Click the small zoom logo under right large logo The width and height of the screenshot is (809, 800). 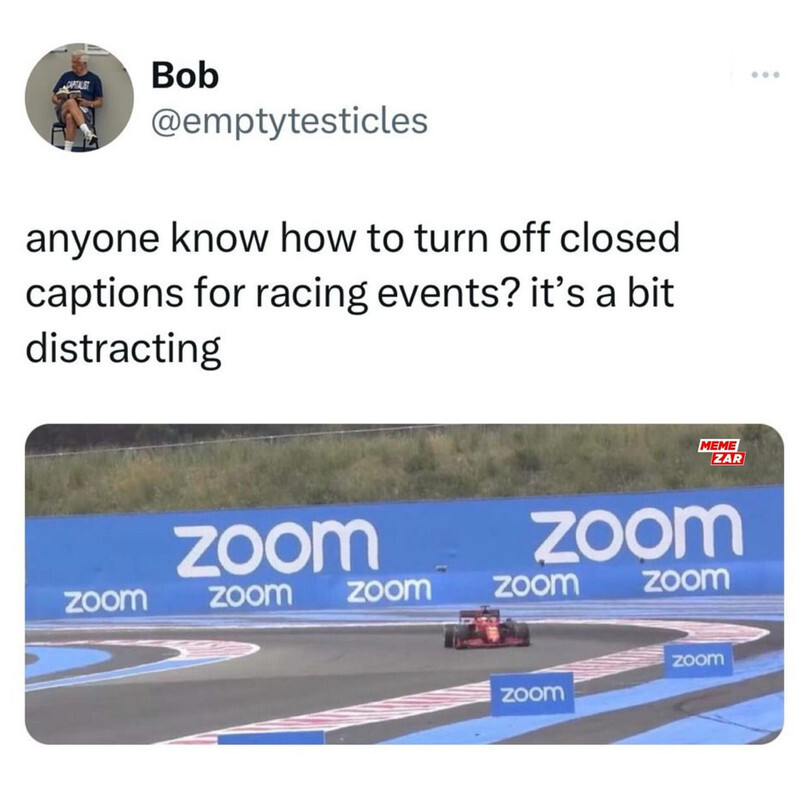pyautogui.click(x=686, y=580)
